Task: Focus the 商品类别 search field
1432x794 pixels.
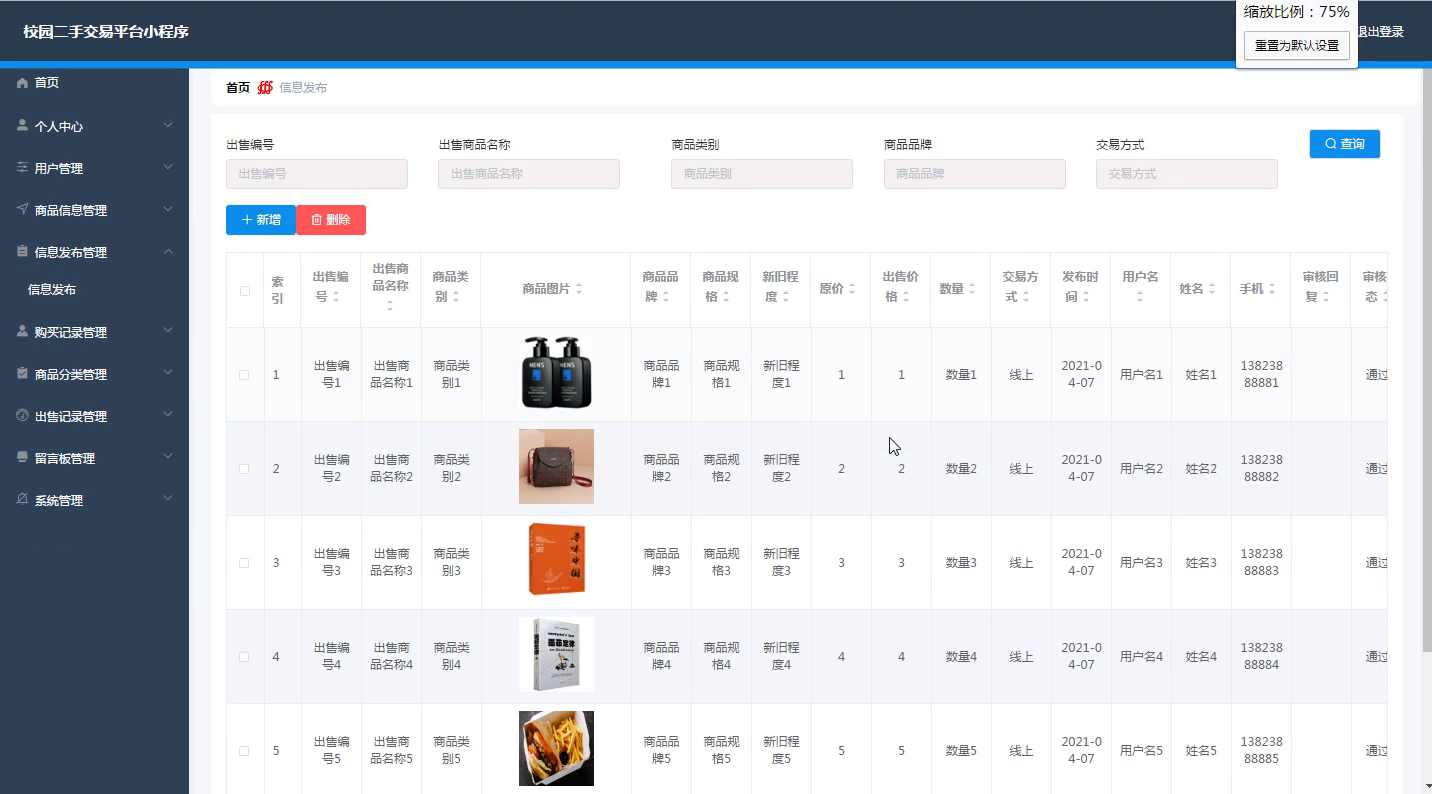Action: tap(762, 174)
